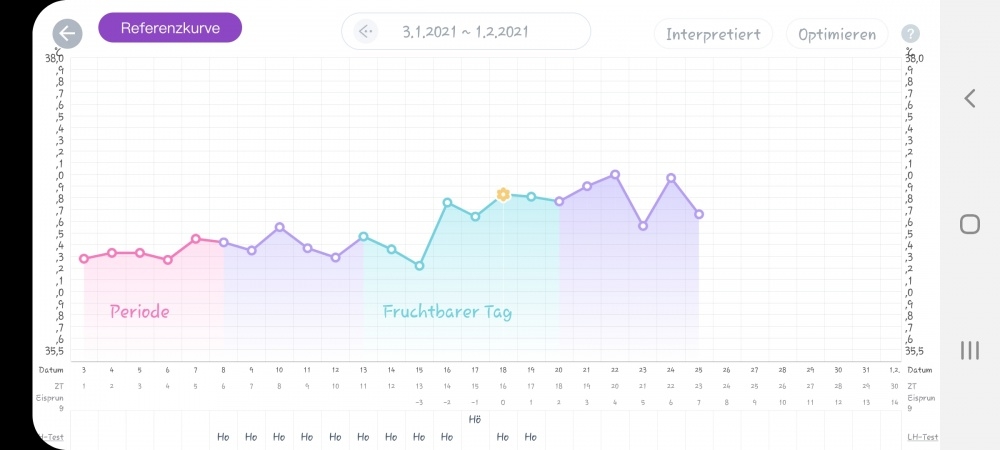This screenshot has width=1000, height=450.
Task: Open Android recent apps button
Action: (x=969, y=350)
